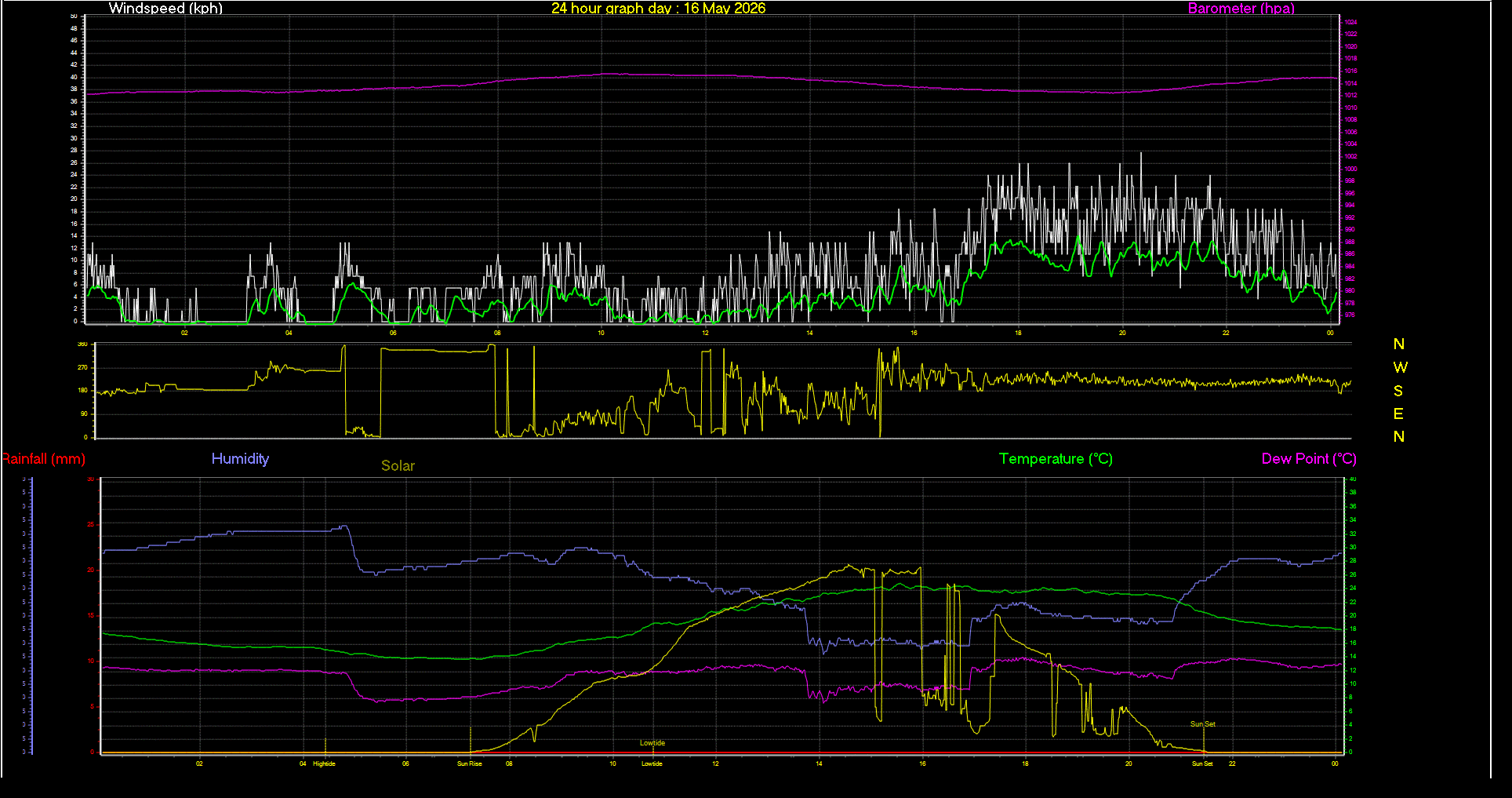The width and height of the screenshot is (1512, 798).
Task: Select the Solar legend label
Action: (x=398, y=466)
